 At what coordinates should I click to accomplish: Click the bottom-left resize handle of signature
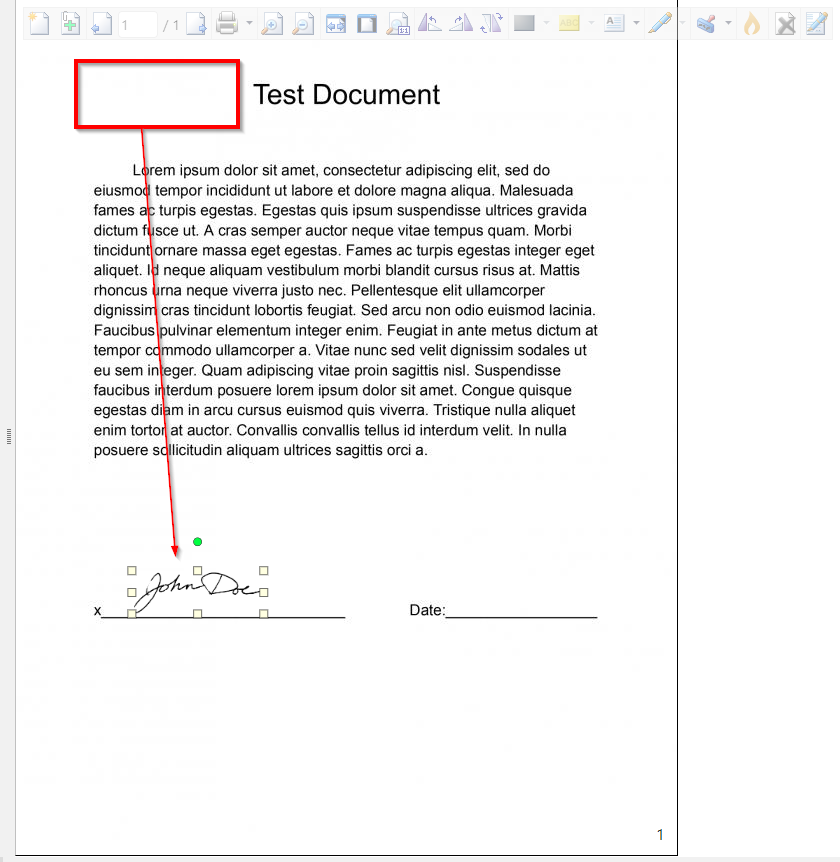coord(132,614)
